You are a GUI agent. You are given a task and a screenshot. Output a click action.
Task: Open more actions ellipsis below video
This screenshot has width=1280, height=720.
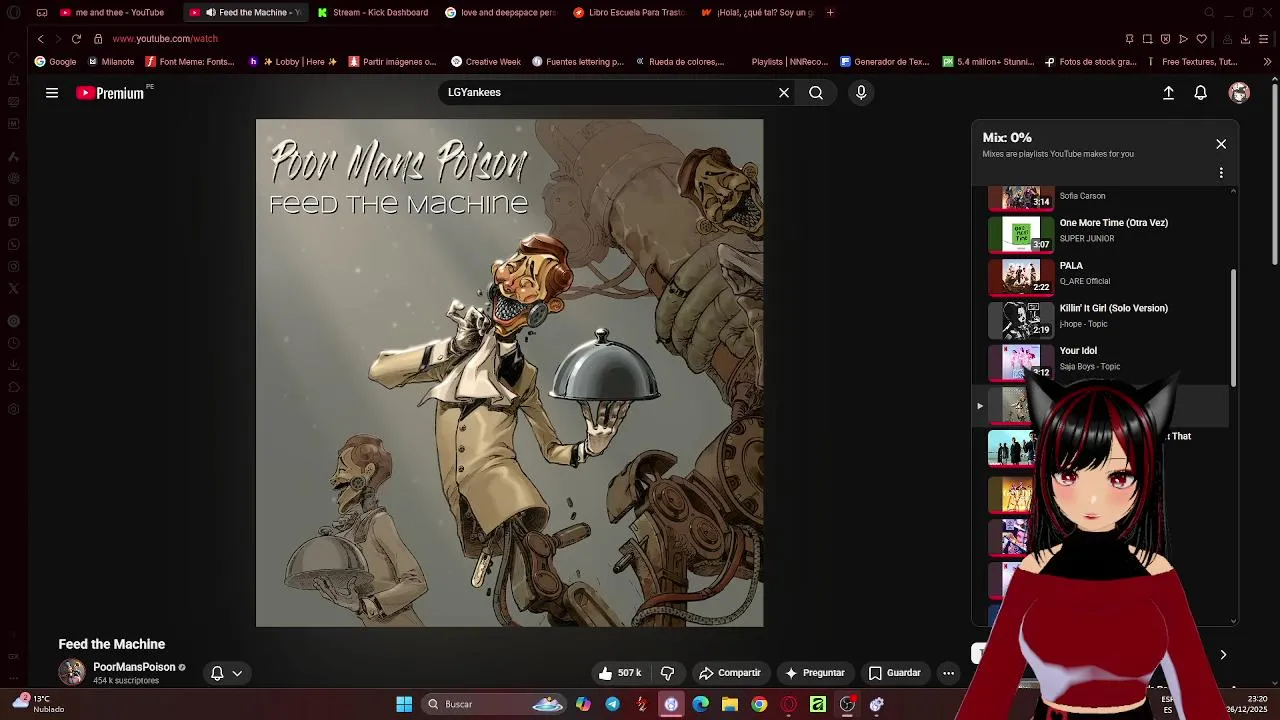click(x=948, y=673)
